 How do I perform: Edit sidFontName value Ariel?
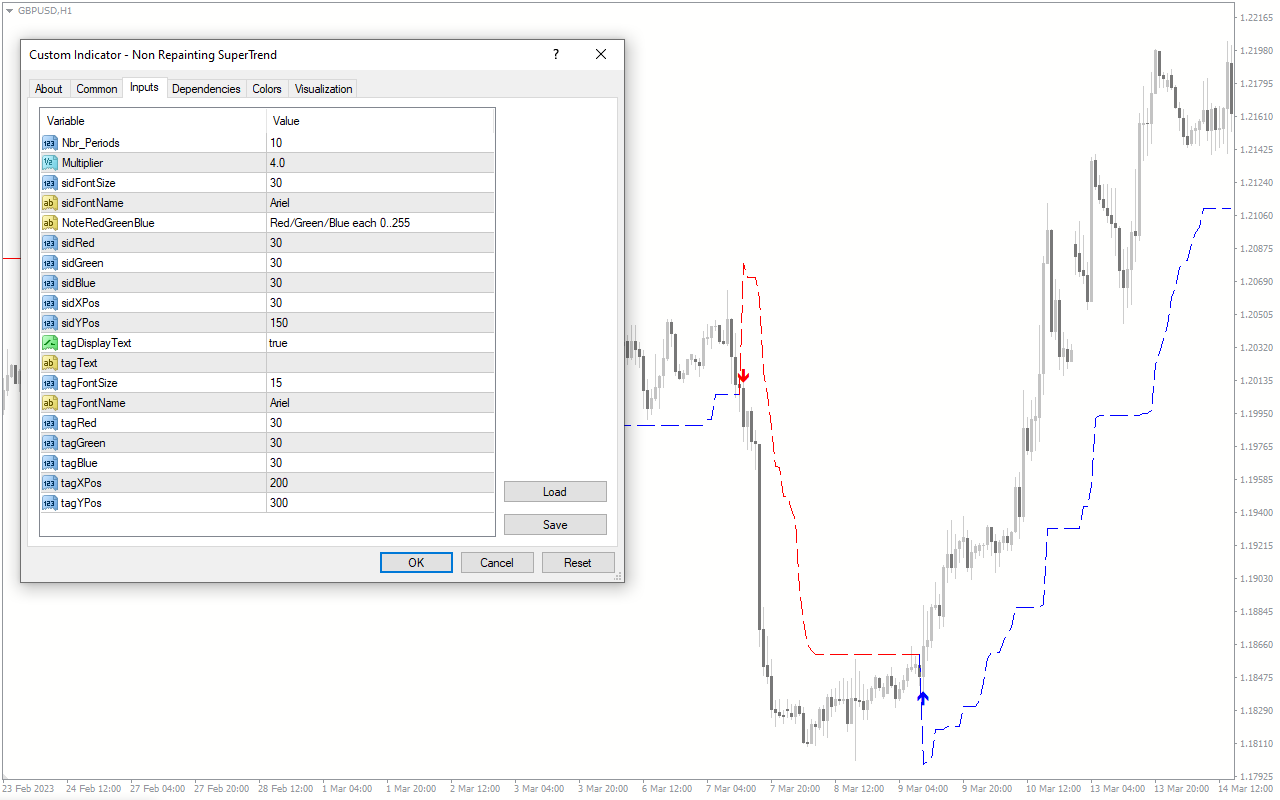click(x=380, y=203)
